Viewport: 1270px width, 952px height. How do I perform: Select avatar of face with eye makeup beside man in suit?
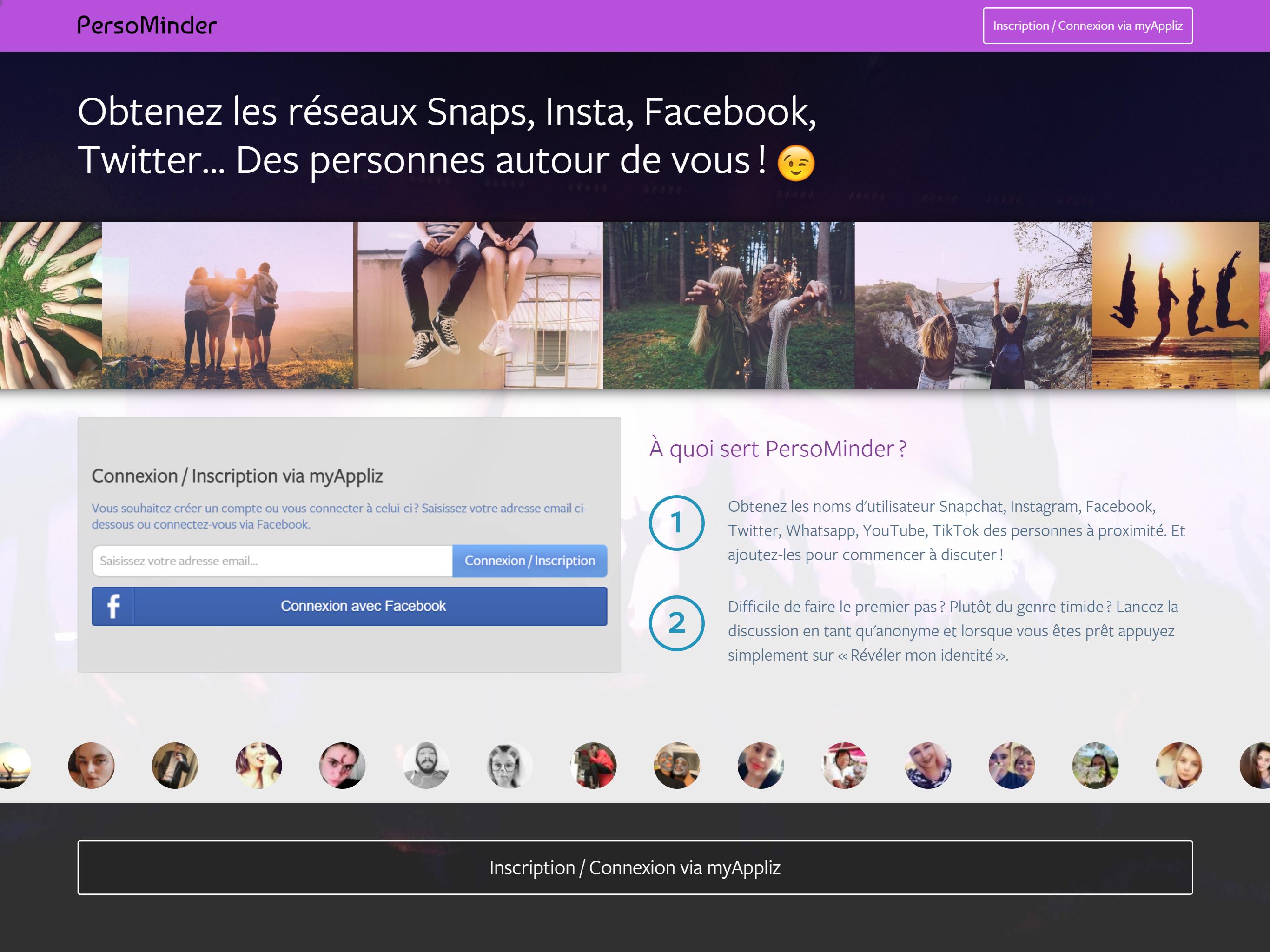[91, 766]
